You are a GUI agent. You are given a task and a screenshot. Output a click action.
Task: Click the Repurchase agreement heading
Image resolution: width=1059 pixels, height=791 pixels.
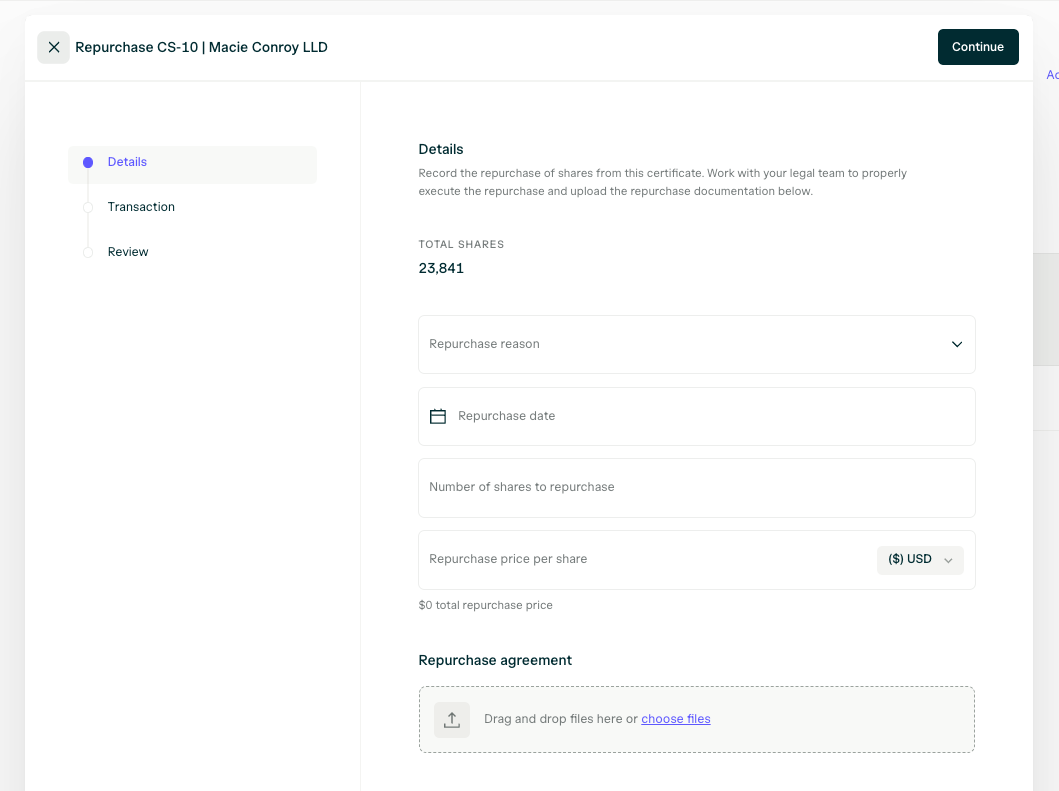click(495, 660)
